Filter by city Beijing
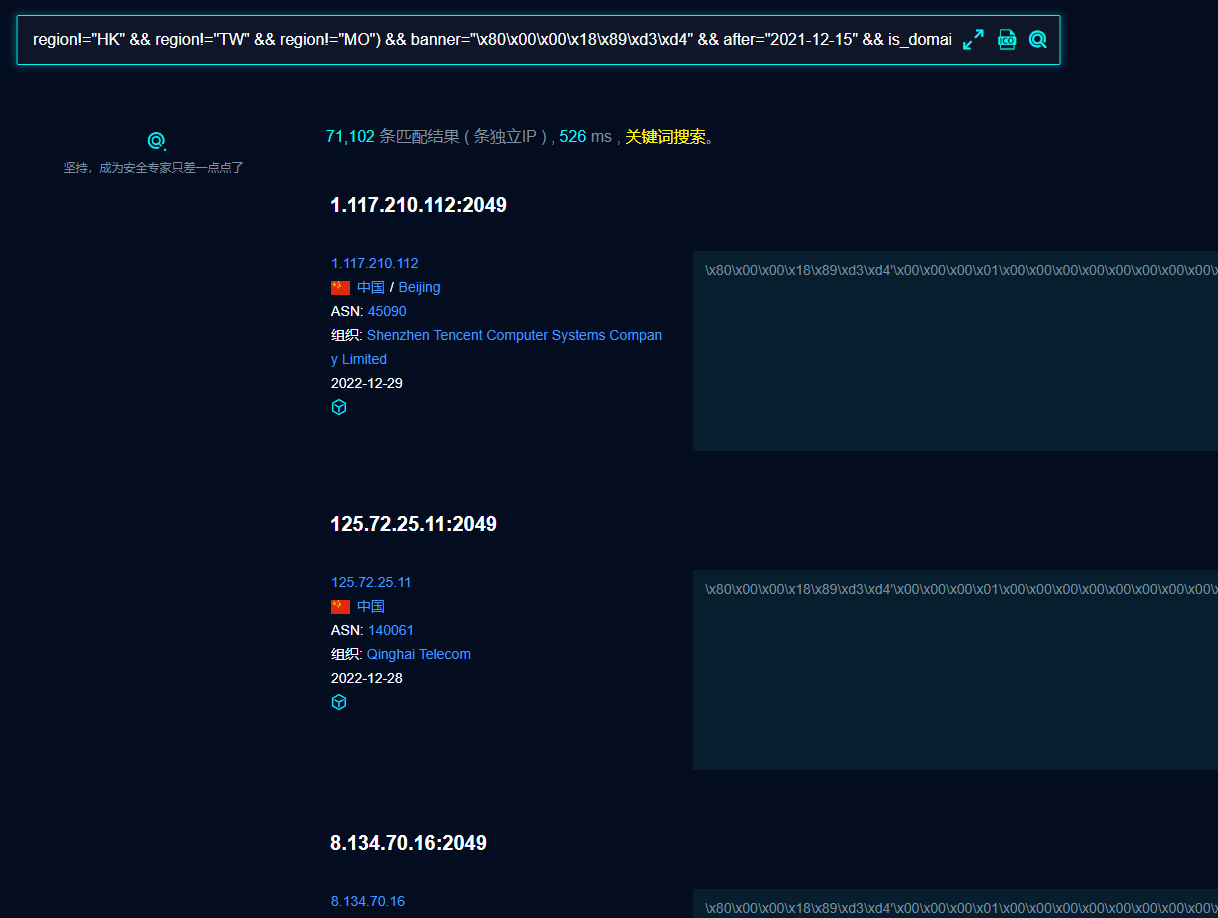Viewport: 1218px width, 918px height. (419, 287)
